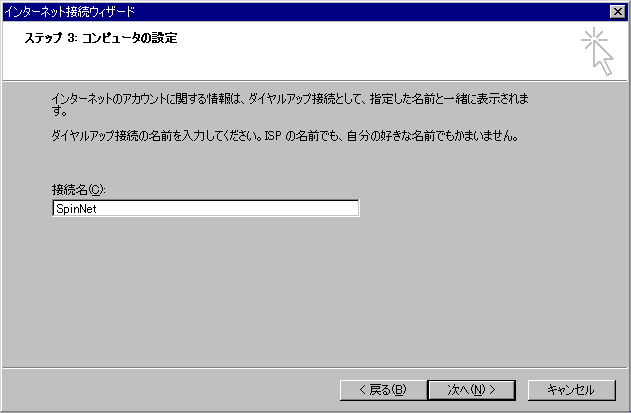
Task: Click the ISP の名前でも phrase in instructions
Action: click(x=304, y=136)
